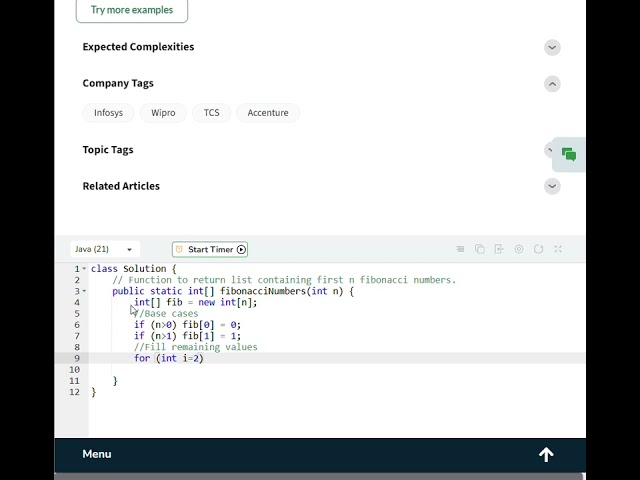Select the Wipro company tag
This screenshot has width=640, height=480.
163,113
